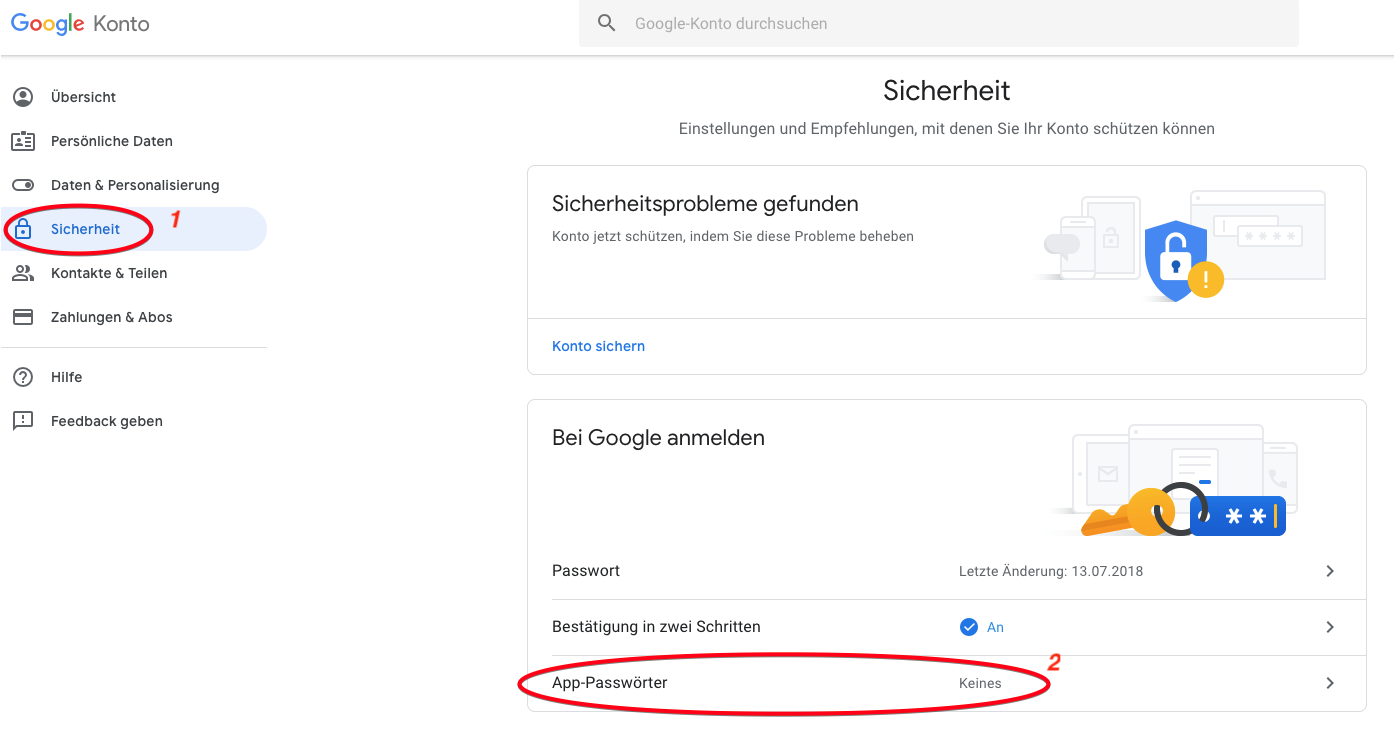
Task: Select Persönliche Daten in the sidebar
Action: tap(111, 141)
